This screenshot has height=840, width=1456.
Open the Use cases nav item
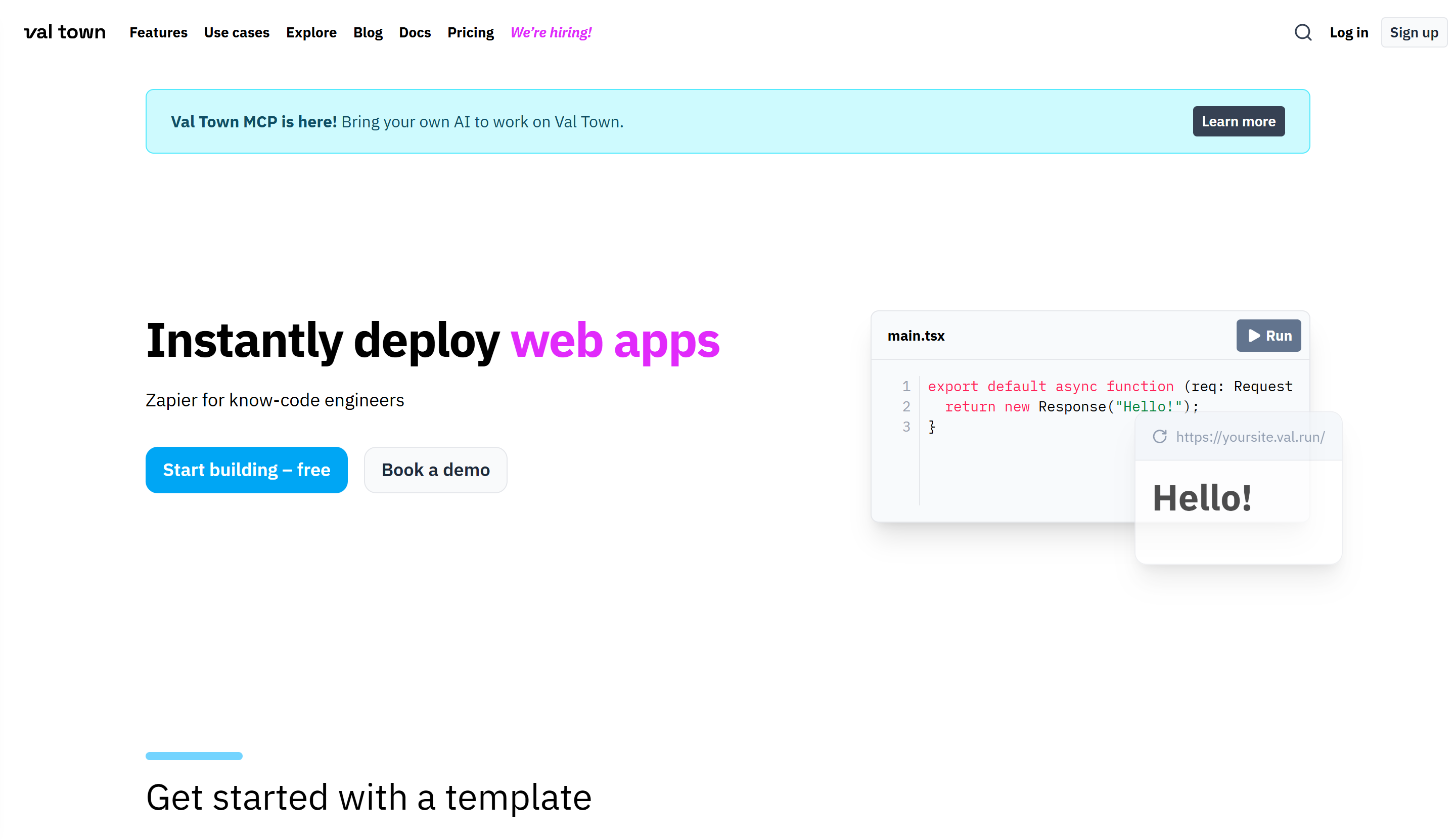[237, 32]
